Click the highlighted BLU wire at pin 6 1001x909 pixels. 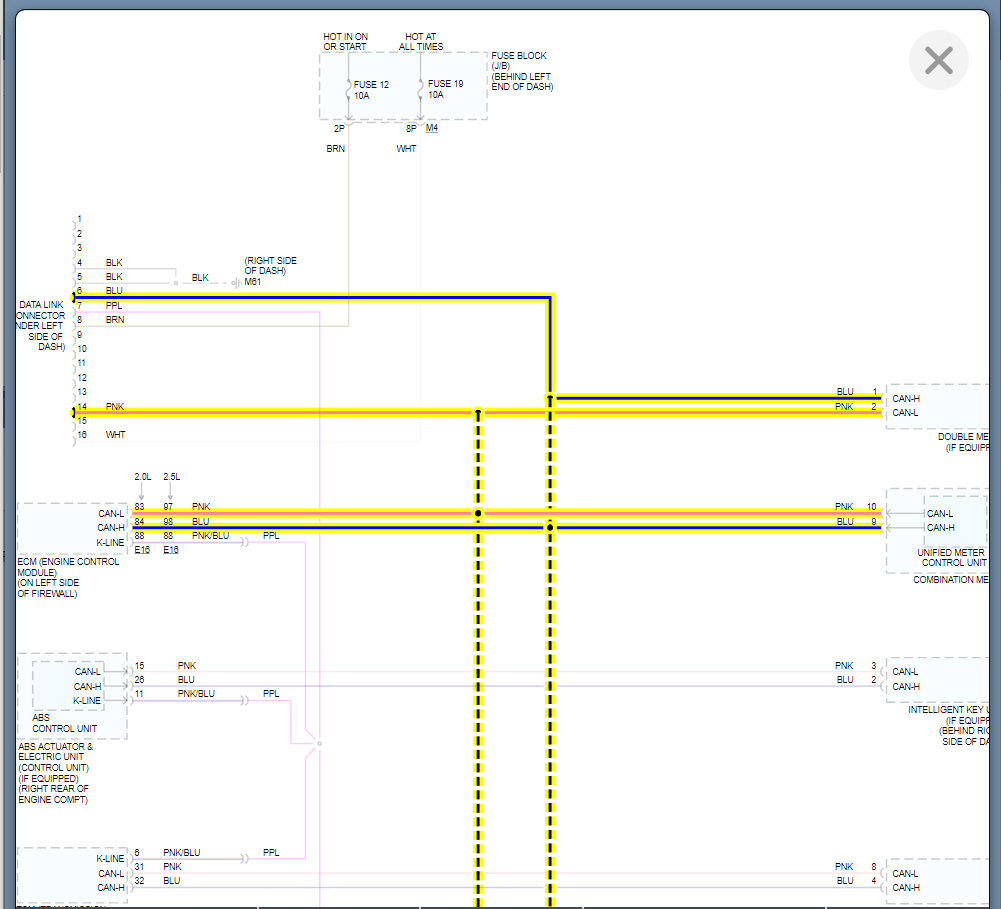313,297
